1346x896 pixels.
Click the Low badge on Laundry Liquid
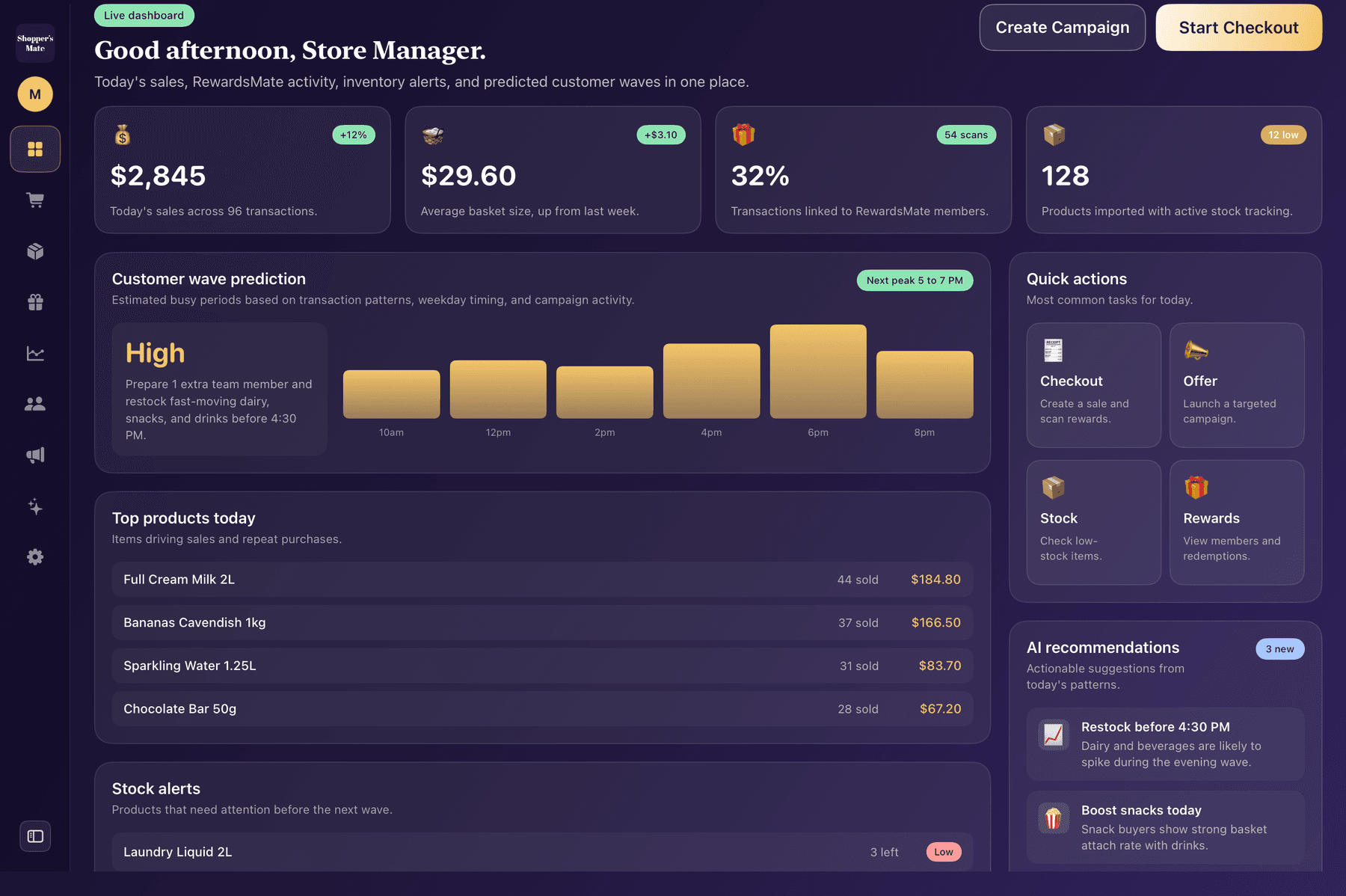coord(944,852)
